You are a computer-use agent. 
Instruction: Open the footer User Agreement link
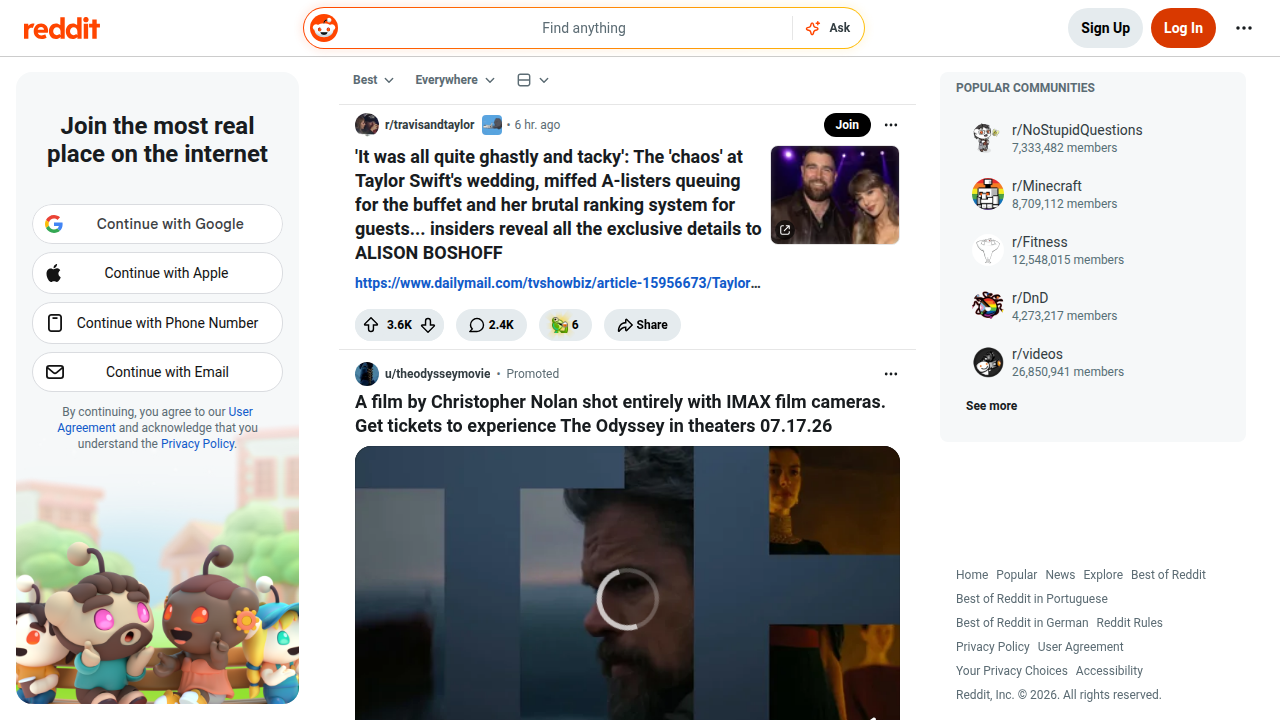(1080, 647)
